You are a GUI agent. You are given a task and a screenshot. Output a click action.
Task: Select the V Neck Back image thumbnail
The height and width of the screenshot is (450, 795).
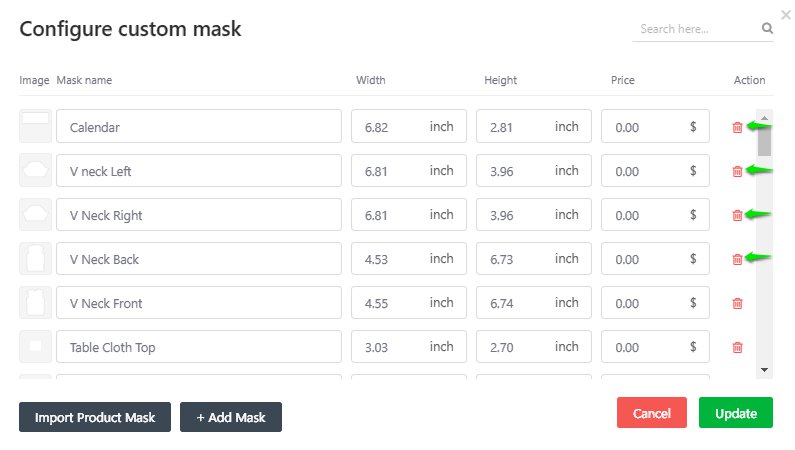(x=35, y=259)
